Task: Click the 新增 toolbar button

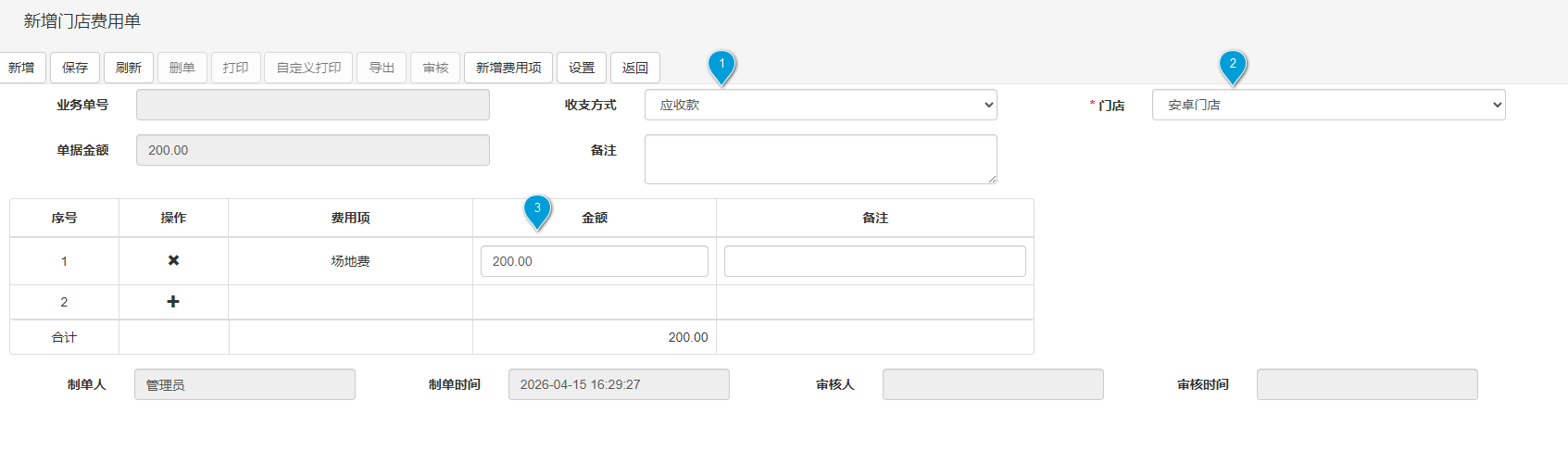Action: pos(21,68)
